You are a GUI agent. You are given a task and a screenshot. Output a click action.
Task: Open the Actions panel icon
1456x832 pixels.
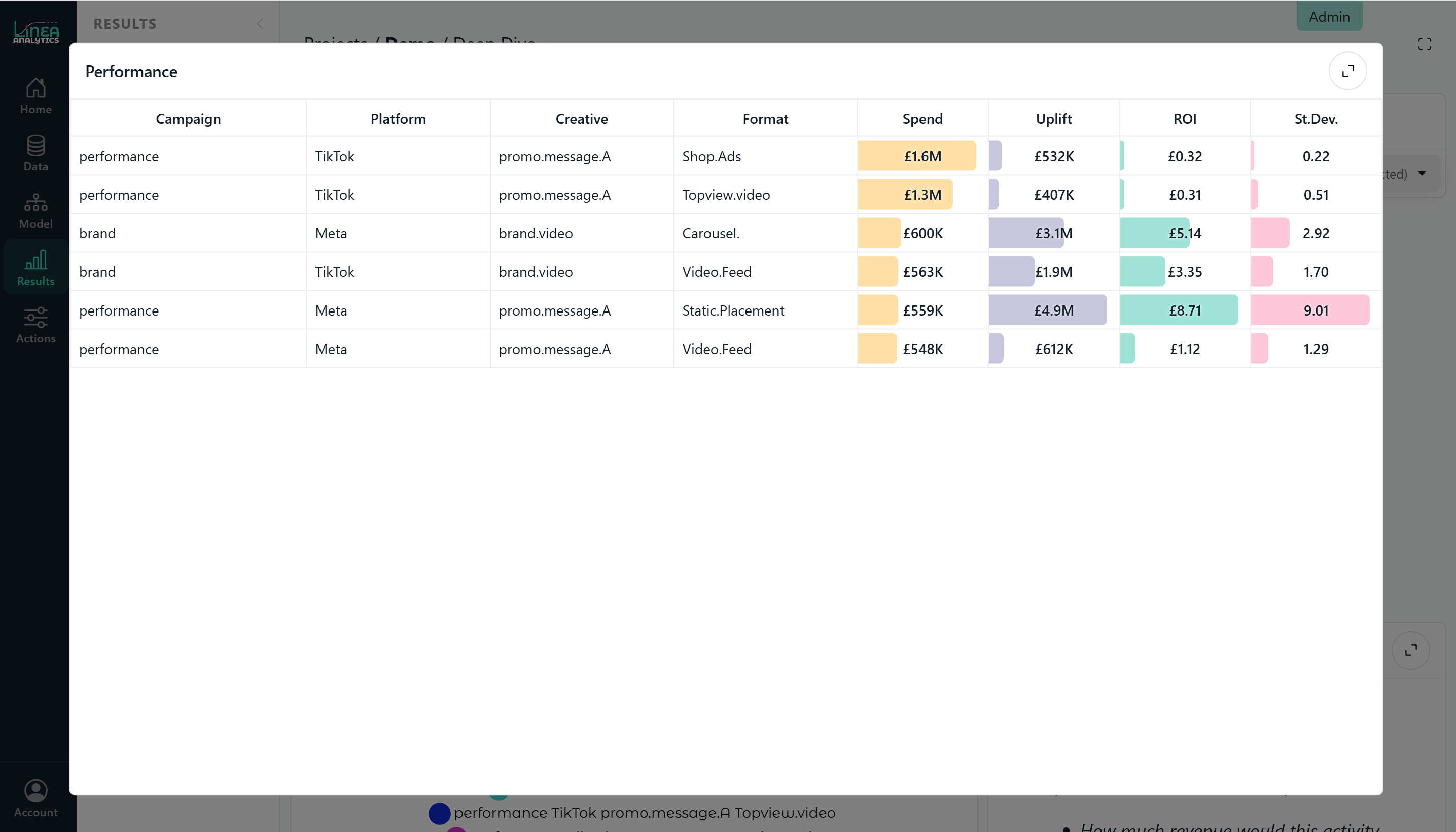pyautogui.click(x=35, y=325)
